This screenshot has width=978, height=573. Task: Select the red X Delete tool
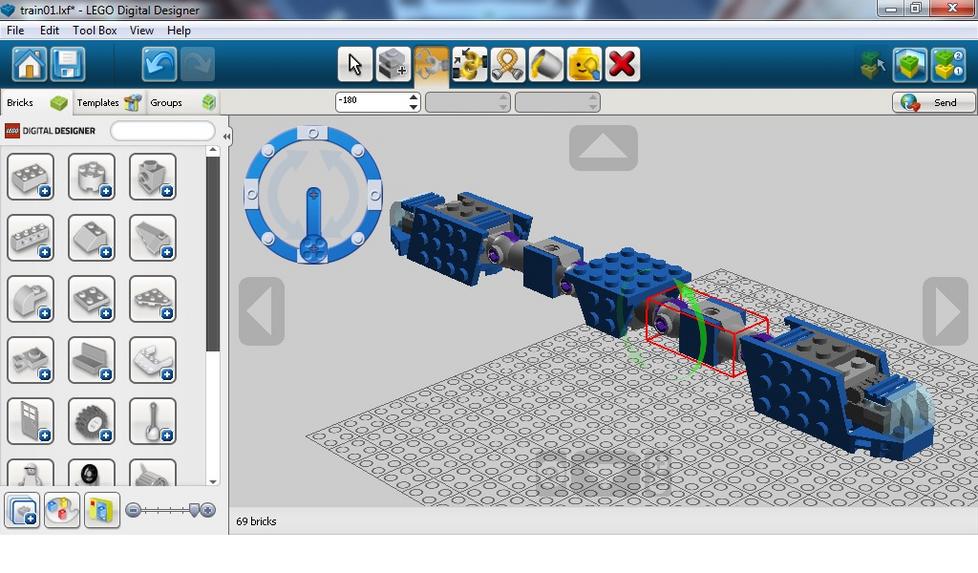[x=622, y=65]
